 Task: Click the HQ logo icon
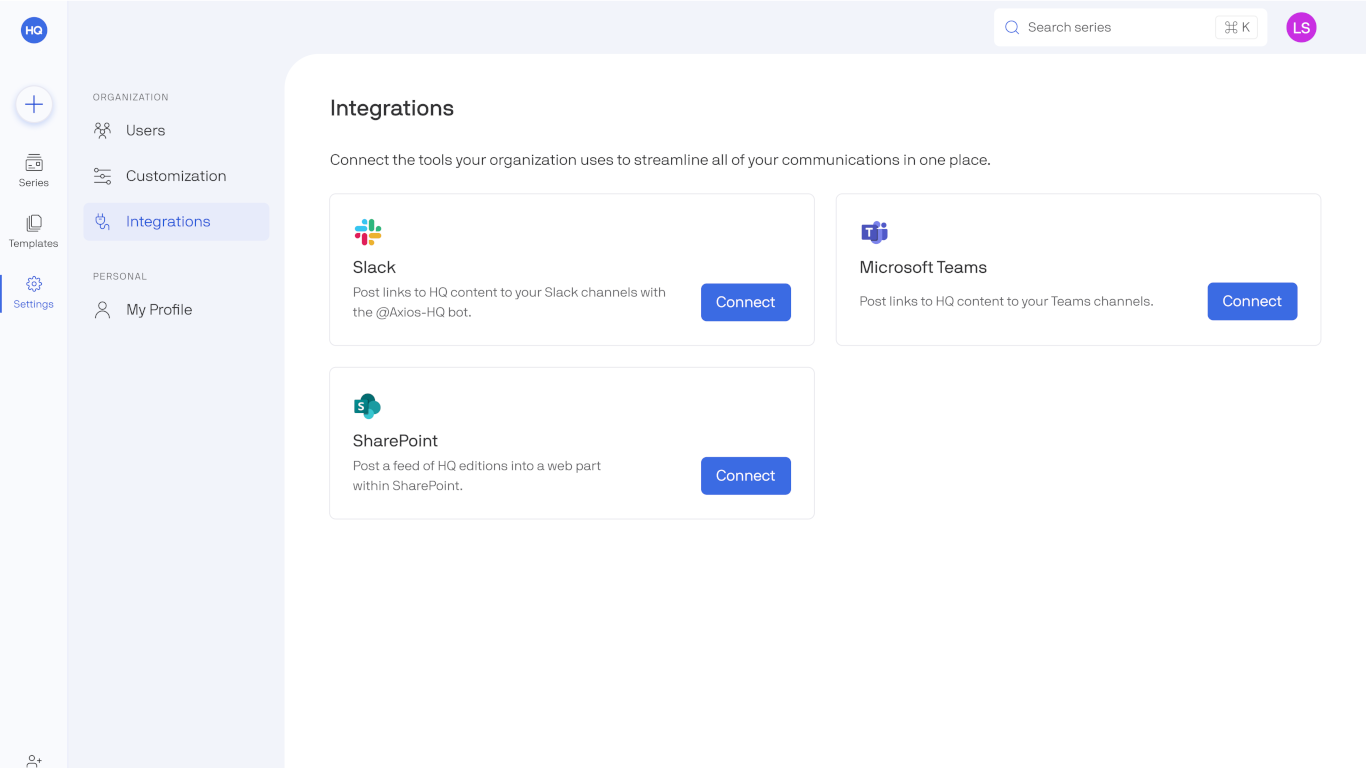(x=34, y=30)
